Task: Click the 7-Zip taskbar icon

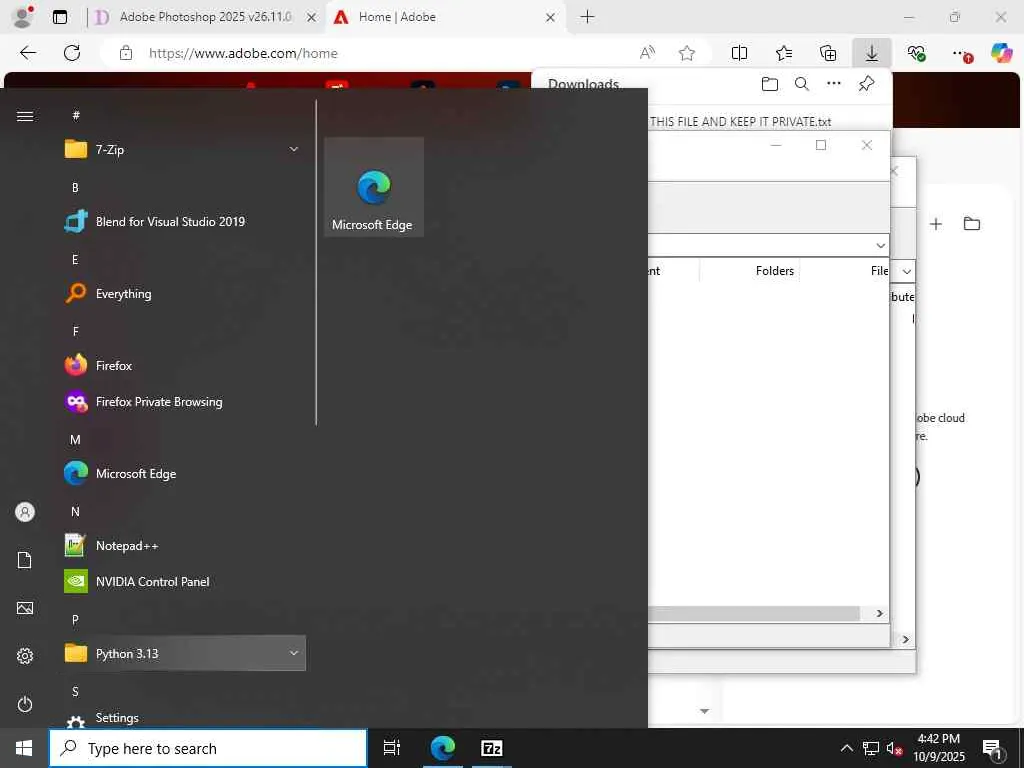Action: (x=492, y=748)
